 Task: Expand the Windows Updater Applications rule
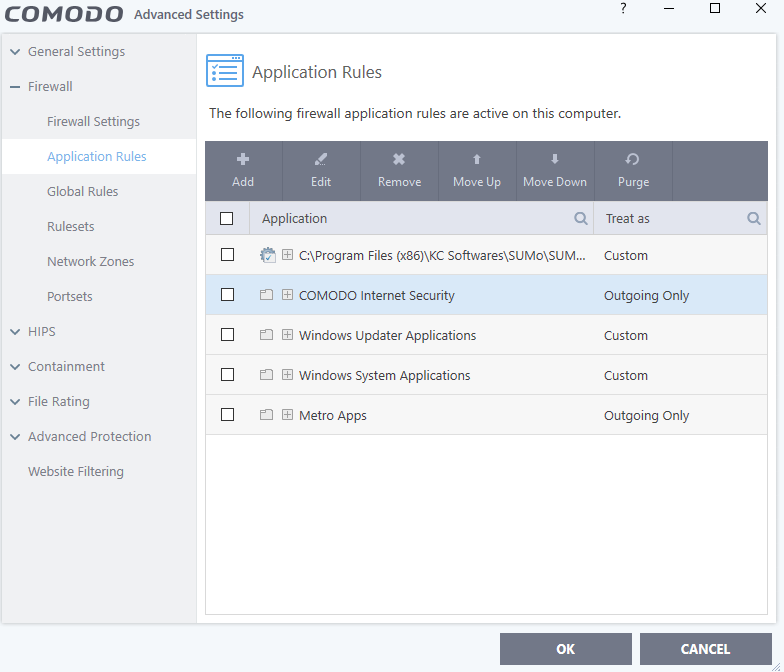tap(287, 335)
